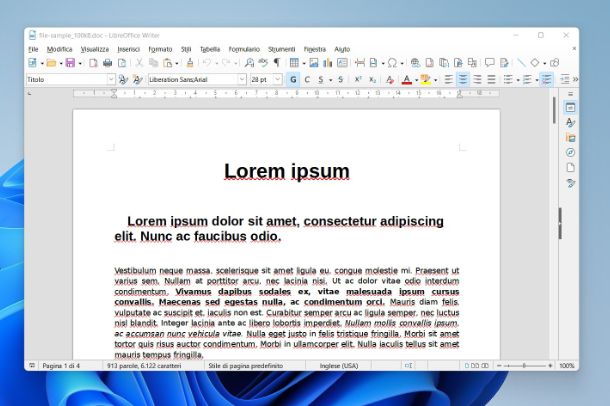Click the Paste clipboard icon
Image resolution: width=610 pixels, height=406 pixels.
[x=168, y=63]
